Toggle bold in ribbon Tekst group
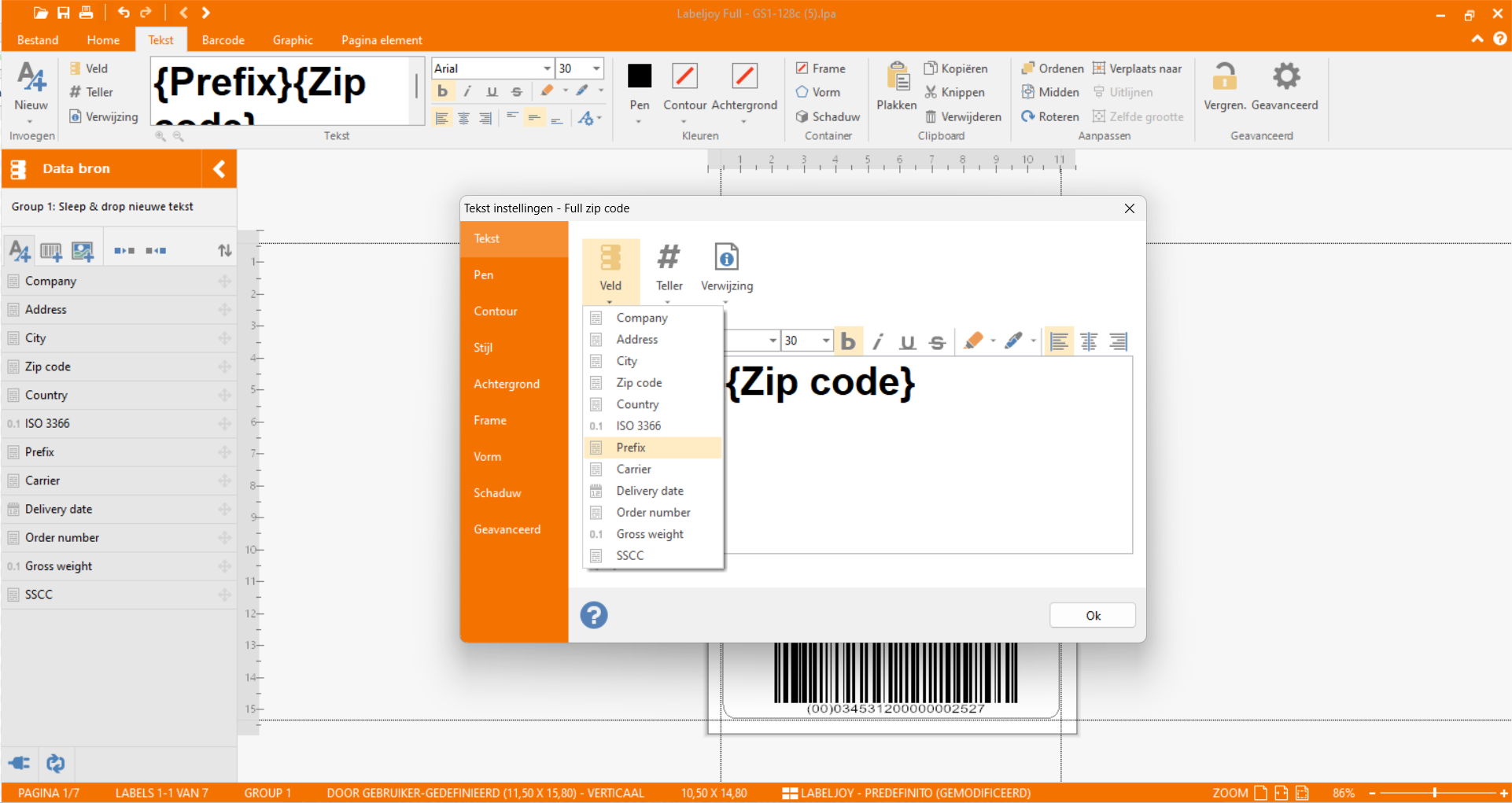The height and width of the screenshot is (803, 1512). [x=442, y=91]
